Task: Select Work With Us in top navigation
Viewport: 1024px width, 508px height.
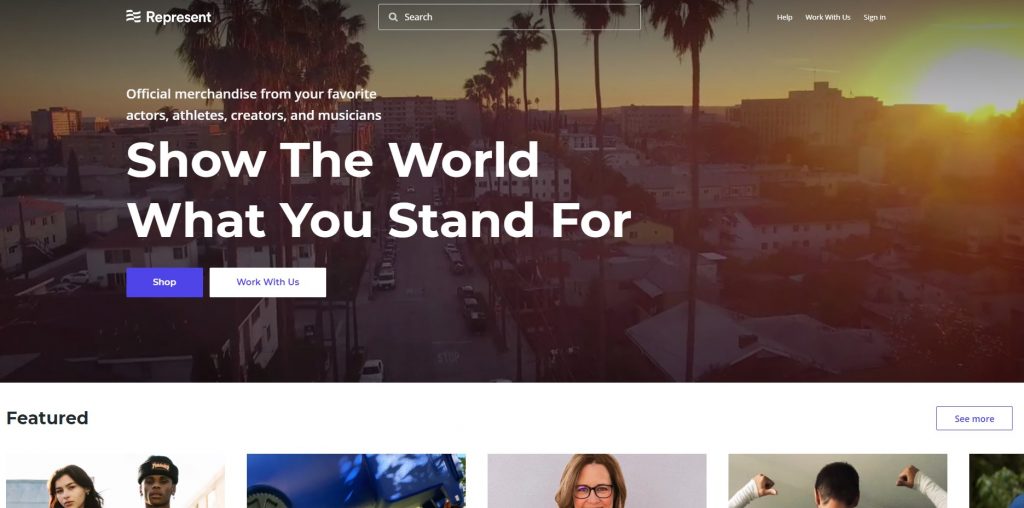Action: pos(827,18)
